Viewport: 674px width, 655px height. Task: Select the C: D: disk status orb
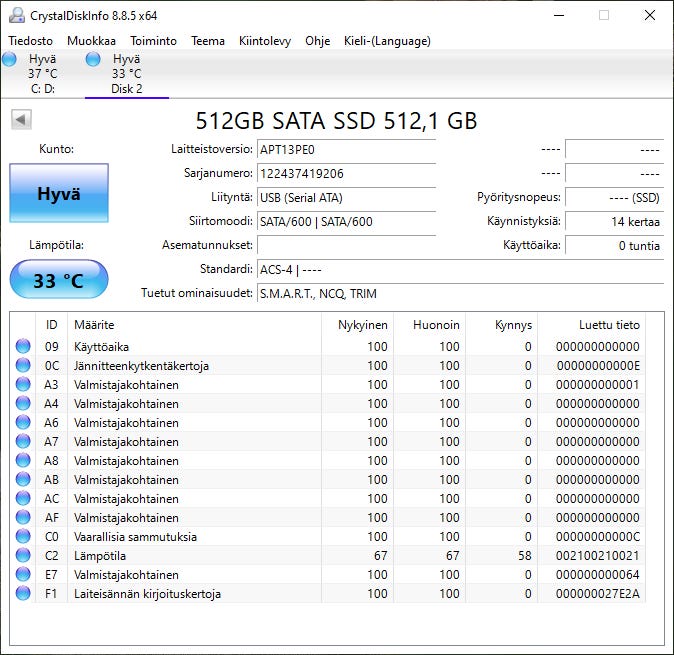[10, 60]
